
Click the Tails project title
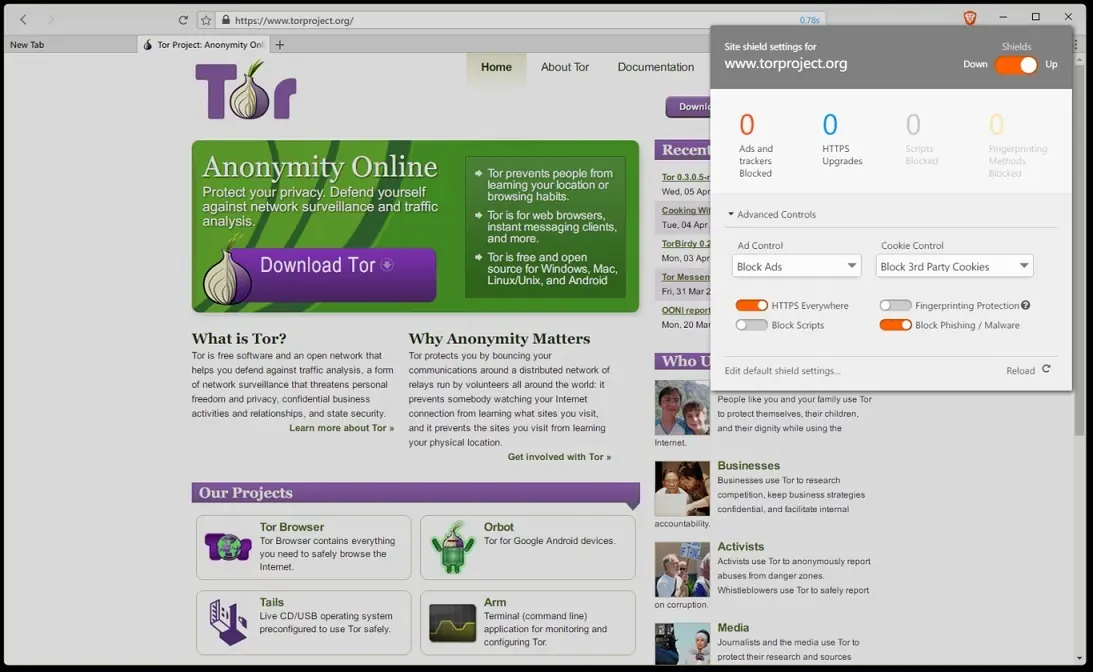coord(271,602)
